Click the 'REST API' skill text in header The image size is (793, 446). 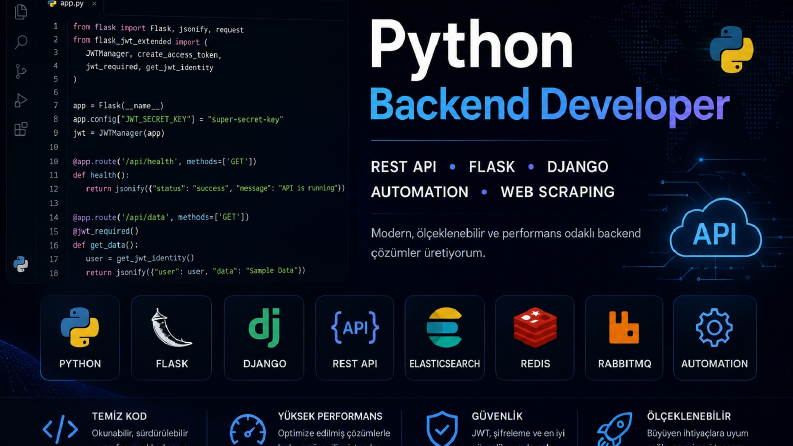404,167
